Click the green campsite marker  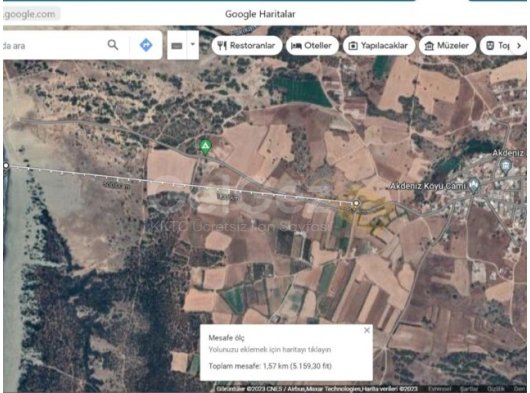pos(205,147)
